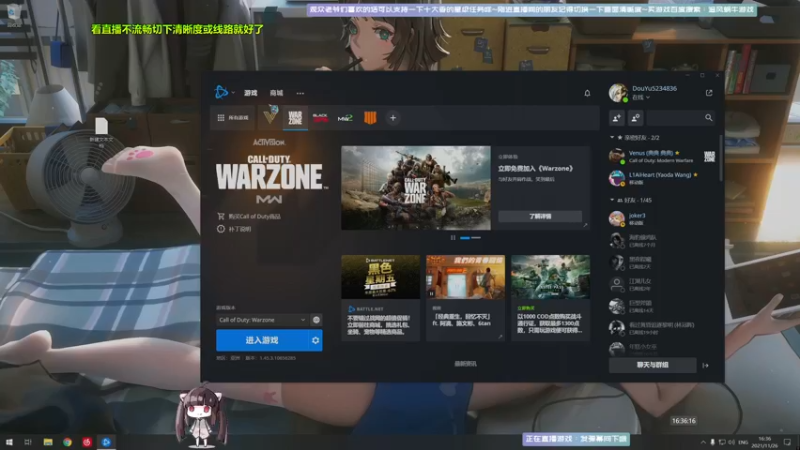Open the patch notes link
Image resolution: width=800 pixels, height=450 pixels.
[x=234, y=229]
